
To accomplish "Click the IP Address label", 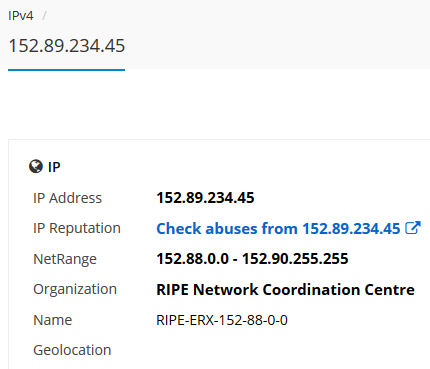I will click(67, 198).
